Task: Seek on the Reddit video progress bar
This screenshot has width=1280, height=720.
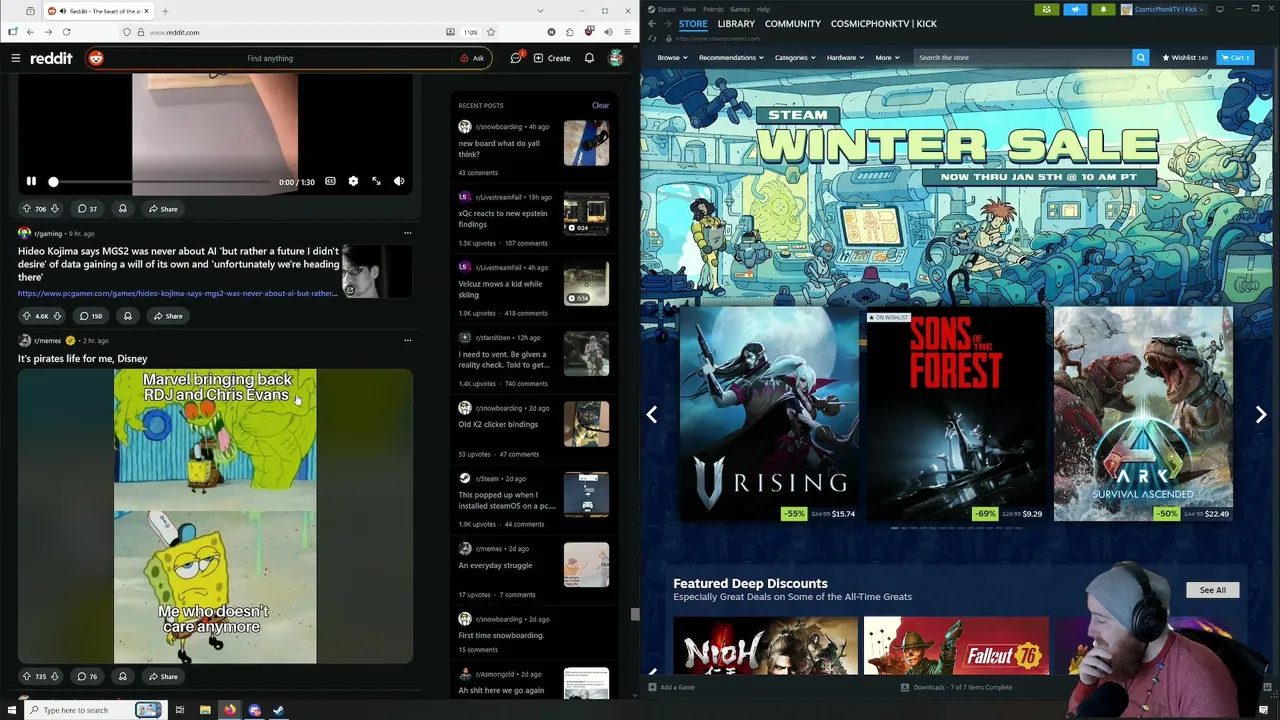Action: [160, 182]
